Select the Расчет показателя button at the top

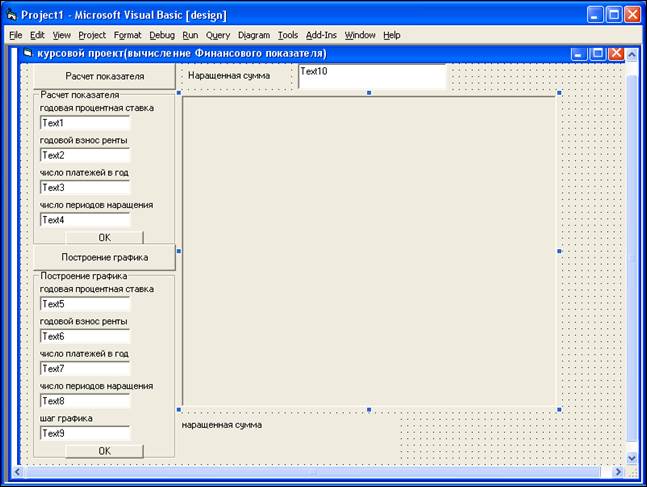[104, 76]
